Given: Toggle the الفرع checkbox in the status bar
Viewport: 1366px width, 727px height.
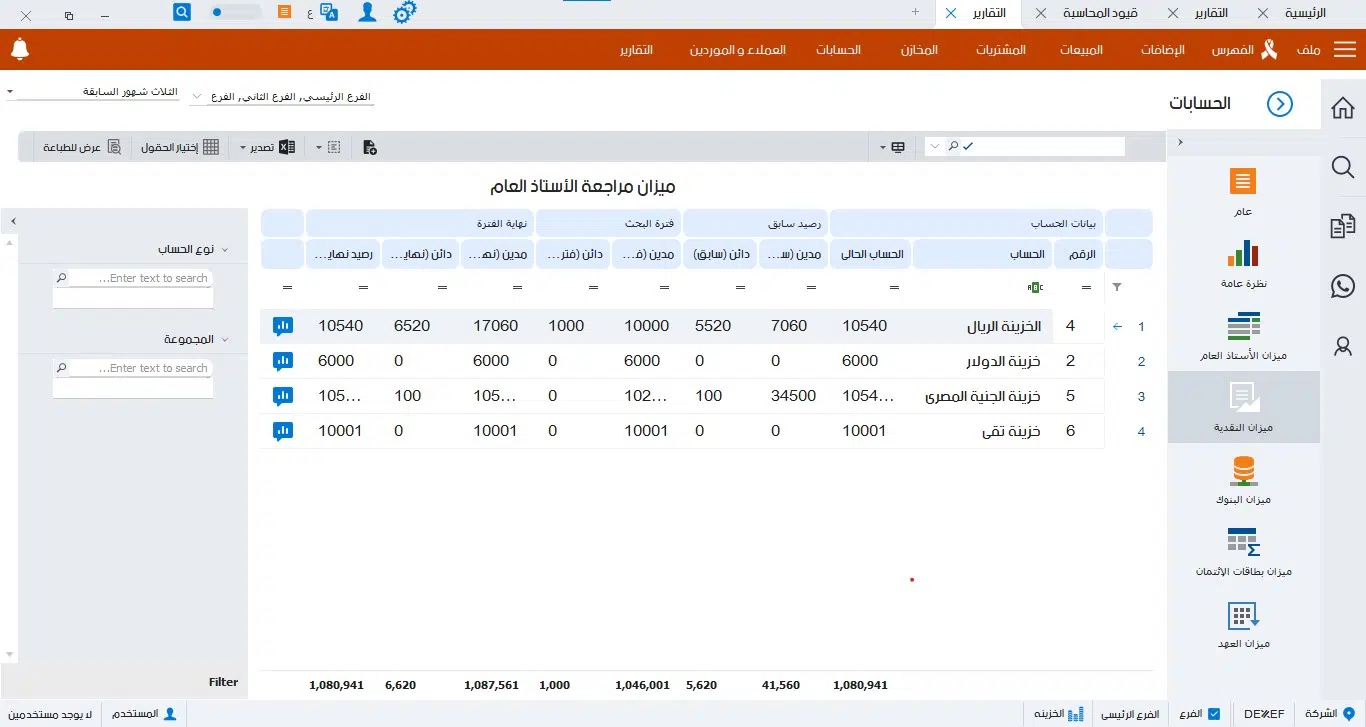Looking at the screenshot, I should (1213, 714).
